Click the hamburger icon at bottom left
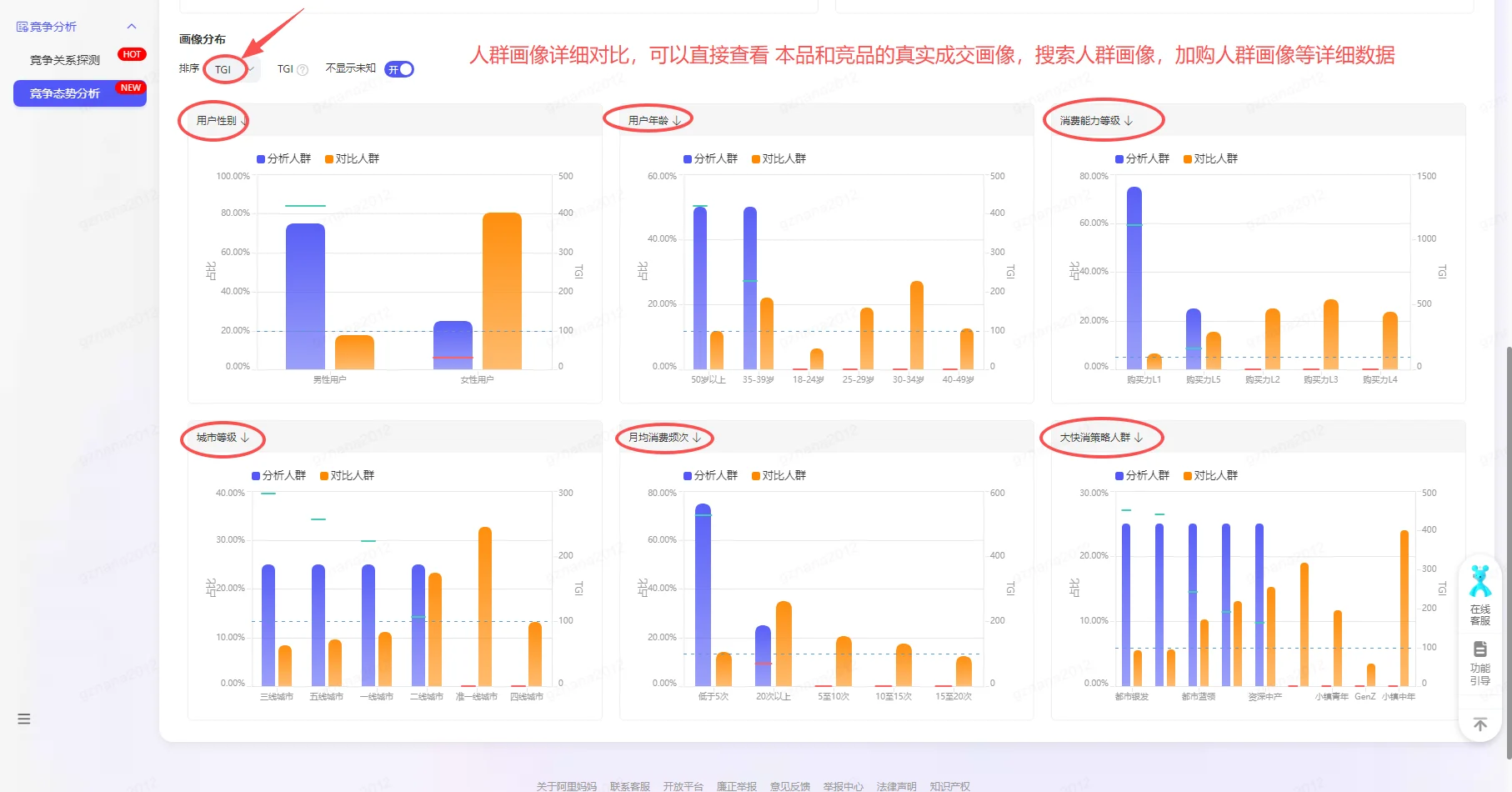The width and height of the screenshot is (1512, 792). tap(23, 719)
